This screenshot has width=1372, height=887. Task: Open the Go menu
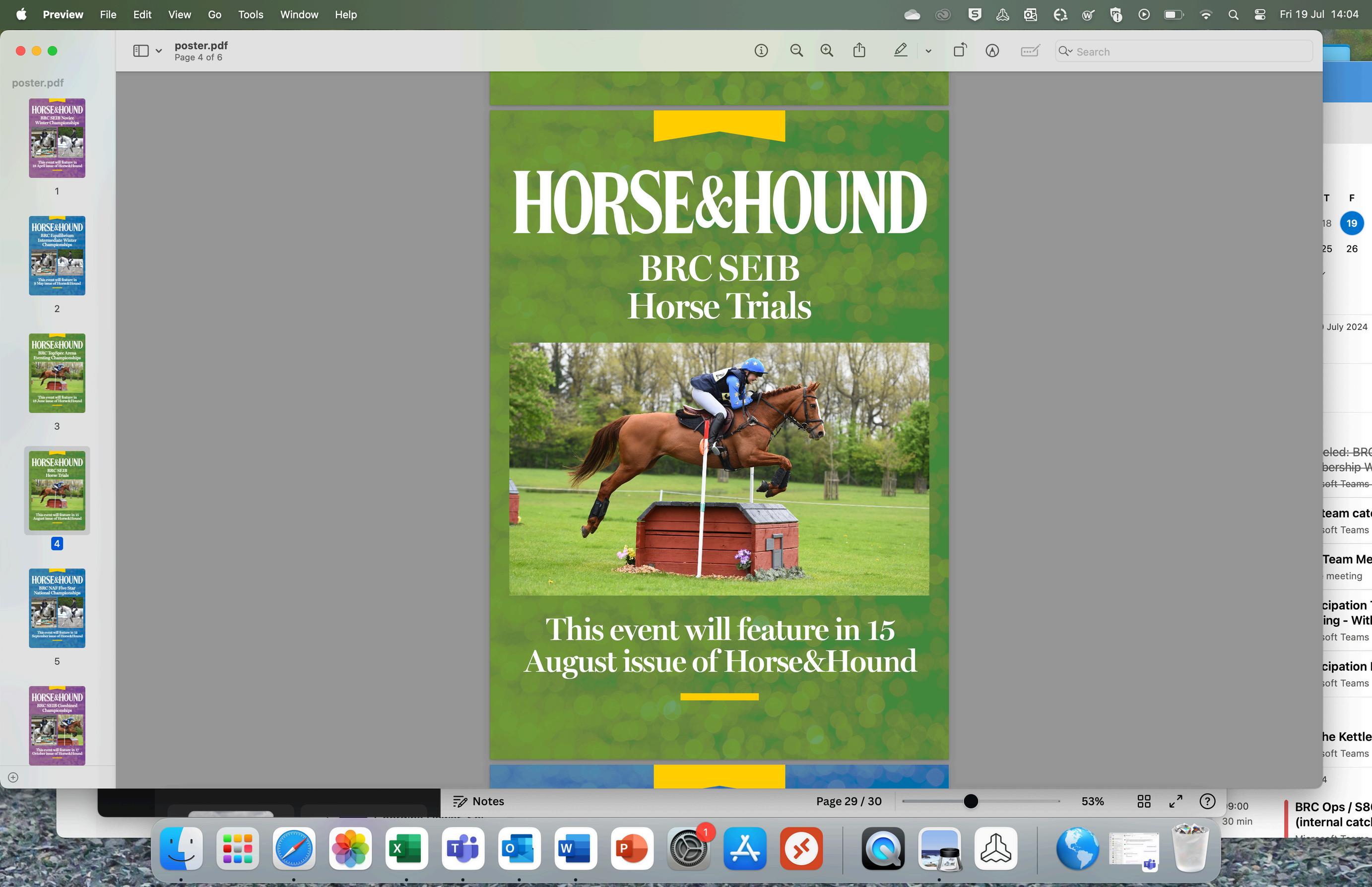tap(214, 14)
